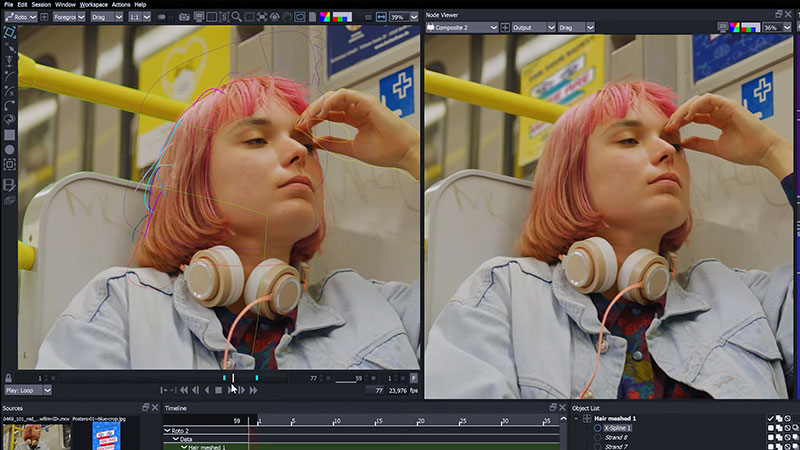800x450 pixels.
Task: Select the square shape tool in left toolbar
Action: click(x=9, y=134)
